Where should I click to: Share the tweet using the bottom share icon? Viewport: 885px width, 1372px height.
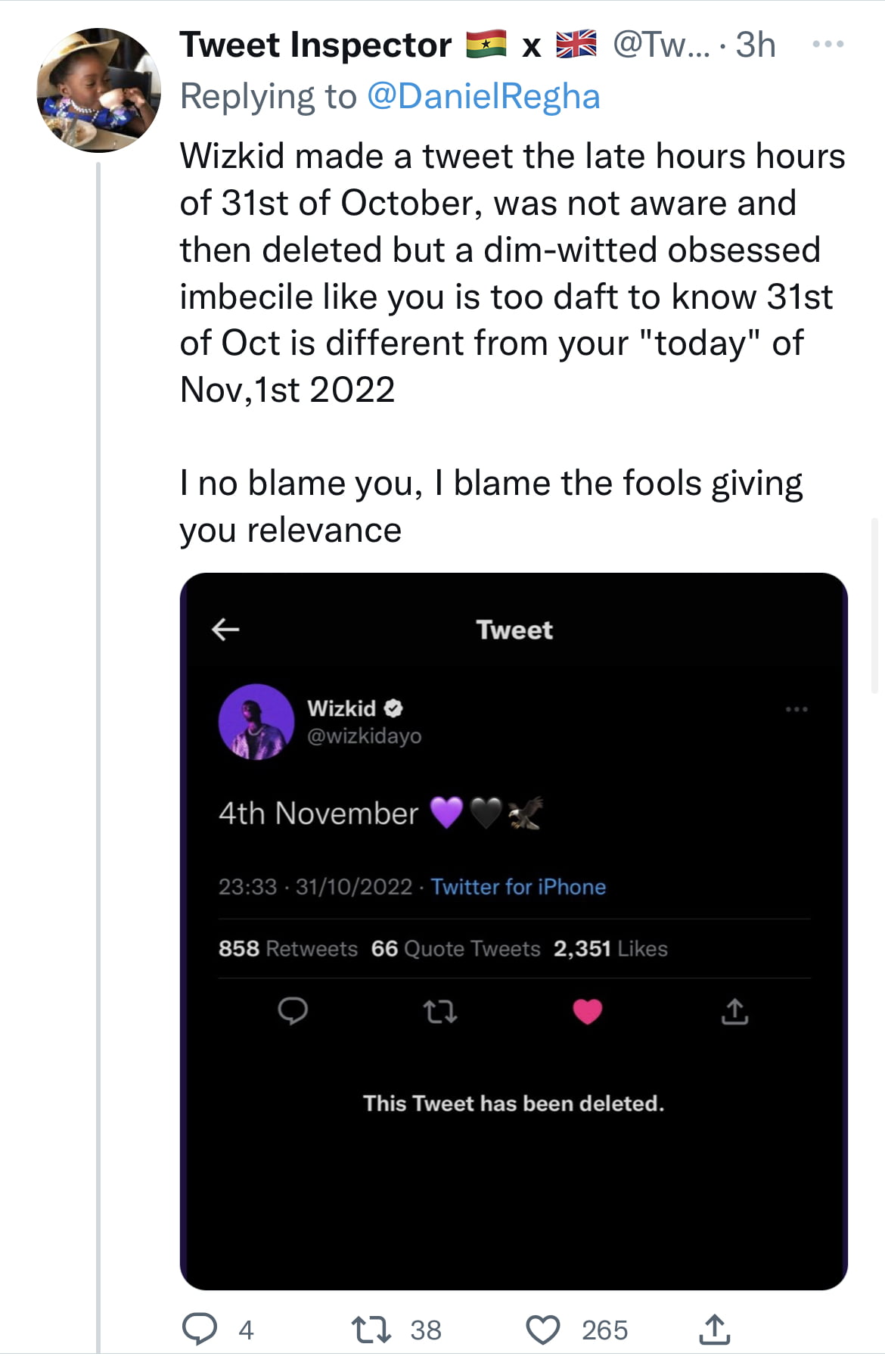click(x=715, y=1329)
